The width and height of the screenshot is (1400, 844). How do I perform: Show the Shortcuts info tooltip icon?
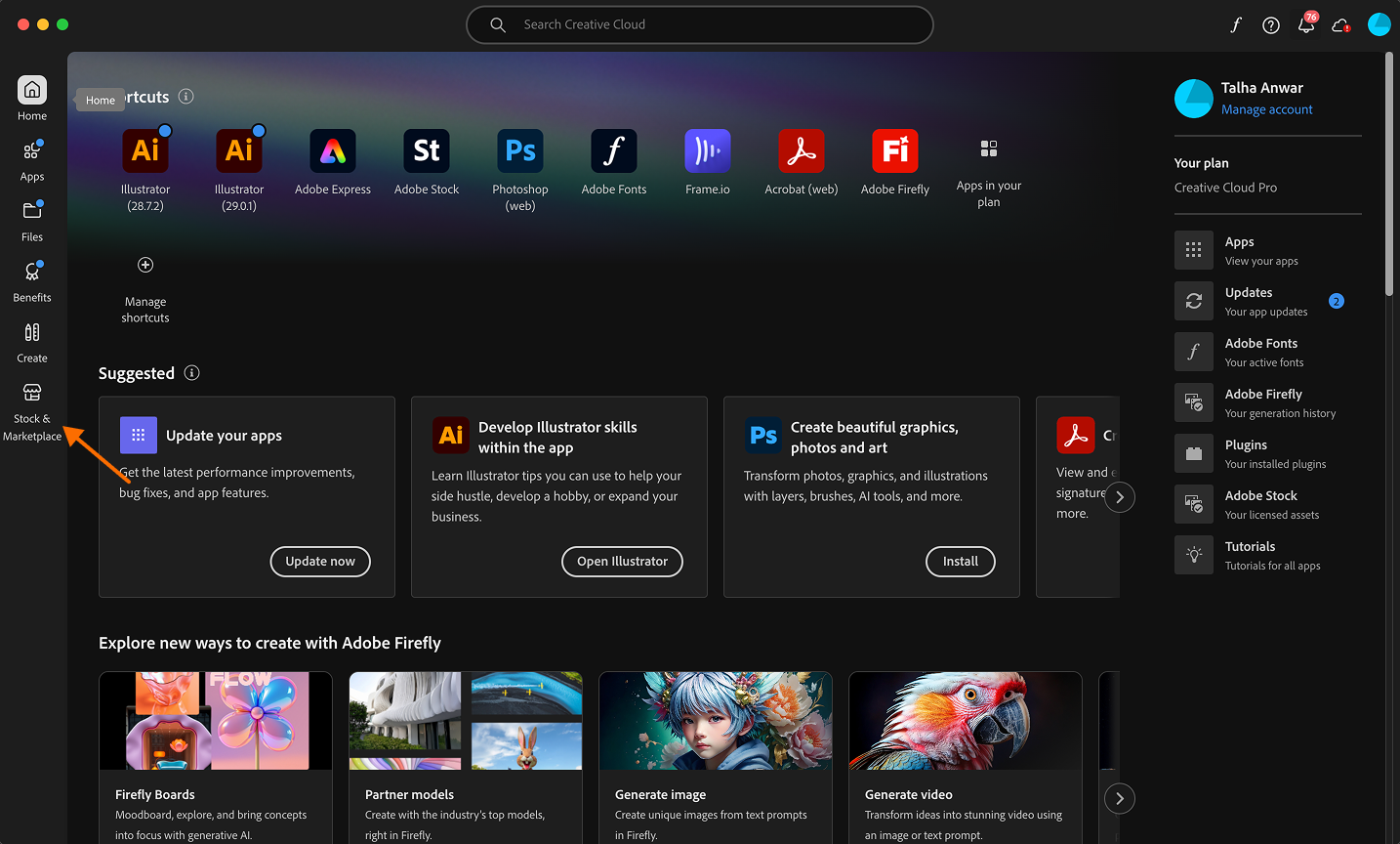pos(185,97)
